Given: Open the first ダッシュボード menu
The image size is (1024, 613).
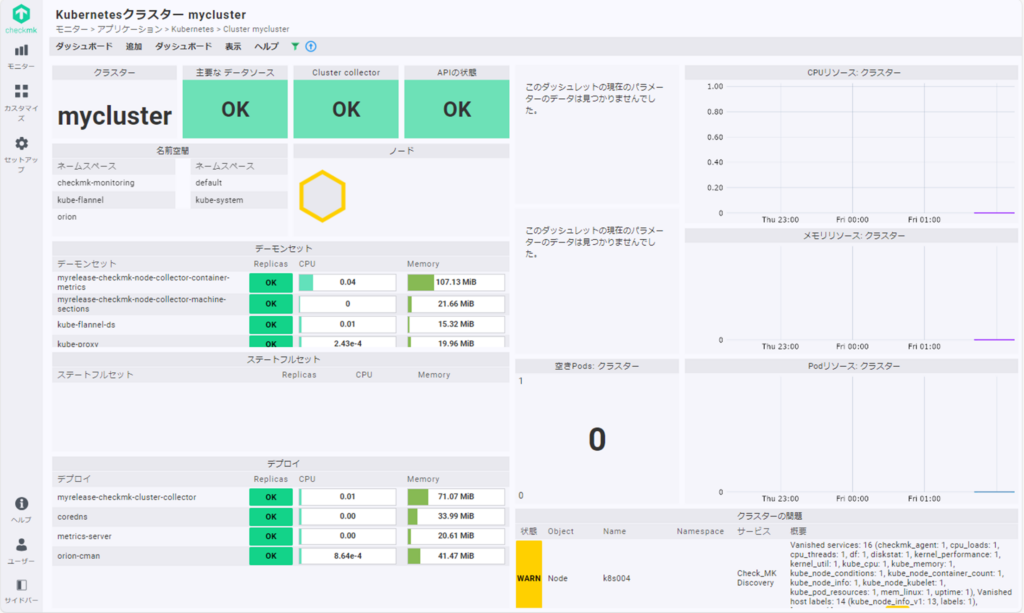Looking at the screenshot, I should (x=84, y=46).
